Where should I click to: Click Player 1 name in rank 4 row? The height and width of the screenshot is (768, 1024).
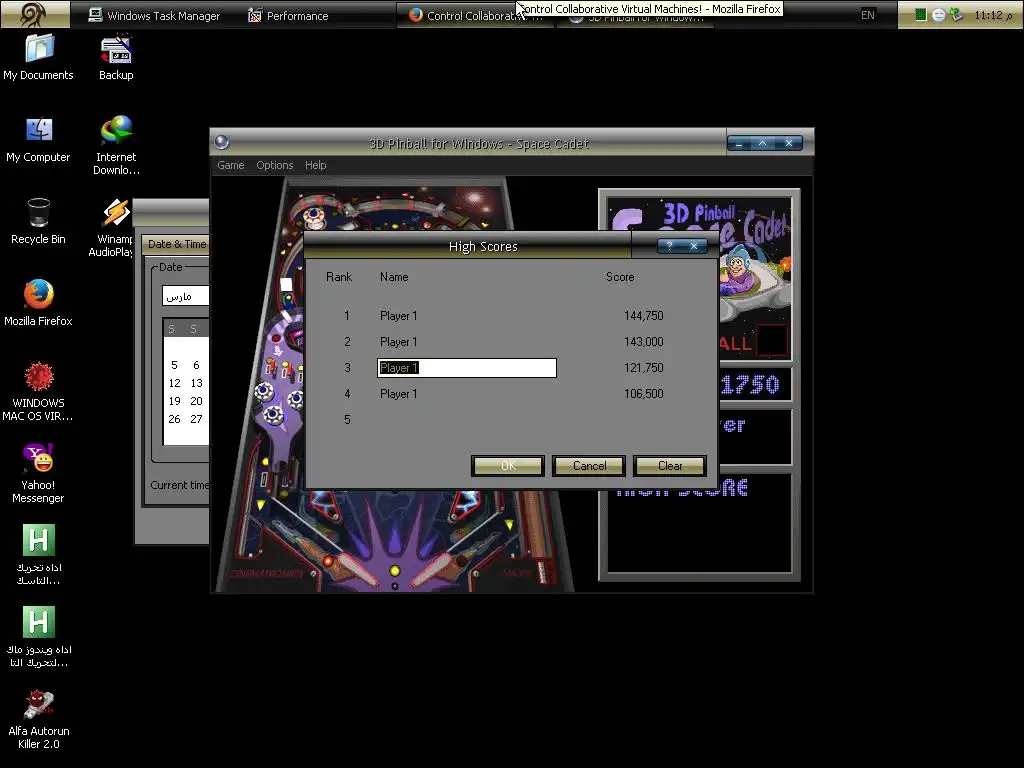point(398,394)
